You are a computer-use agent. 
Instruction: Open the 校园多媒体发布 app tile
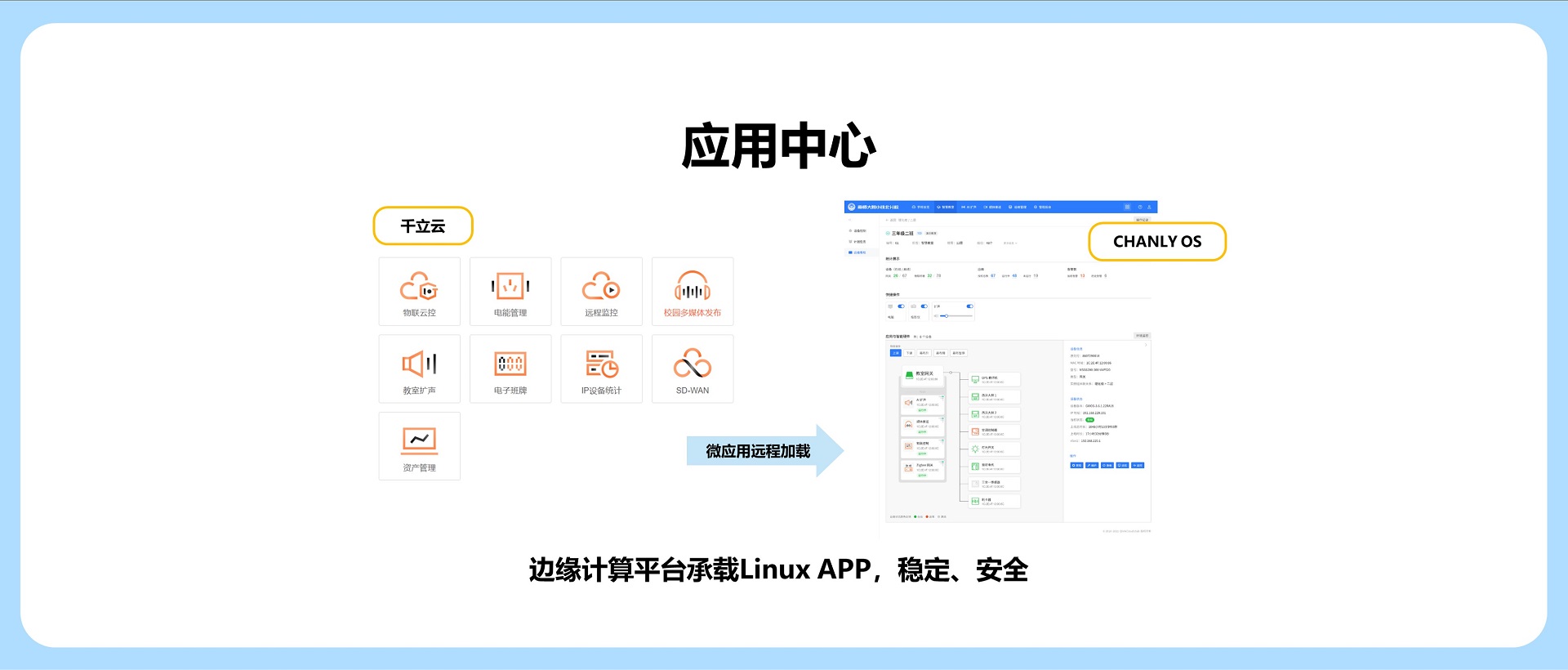tap(693, 291)
